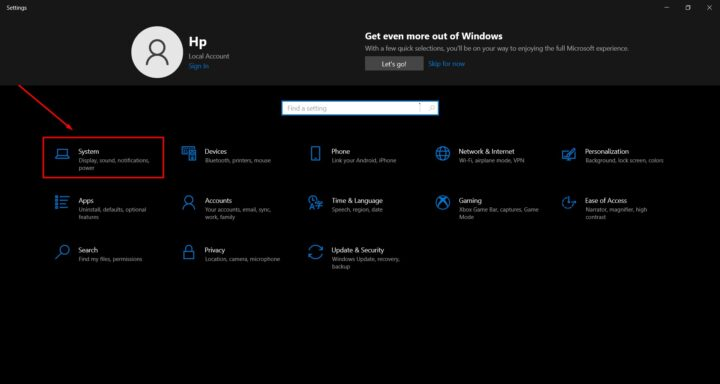Click the Let's go! button
The width and height of the screenshot is (720, 384).
click(x=394, y=64)
